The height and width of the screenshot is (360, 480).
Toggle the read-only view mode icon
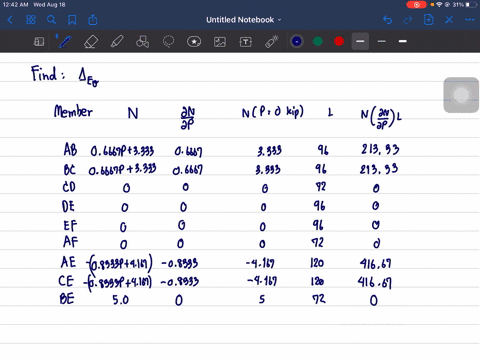pos(39,42)
